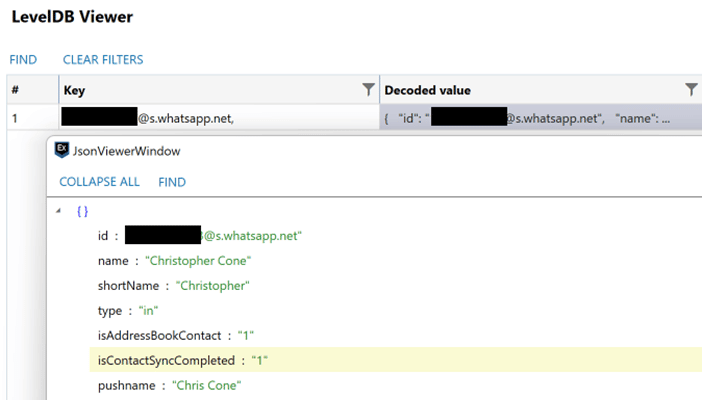Click the Decoded value column header
The width and height of the screenshot is (702, 400).
coord(541,90)
